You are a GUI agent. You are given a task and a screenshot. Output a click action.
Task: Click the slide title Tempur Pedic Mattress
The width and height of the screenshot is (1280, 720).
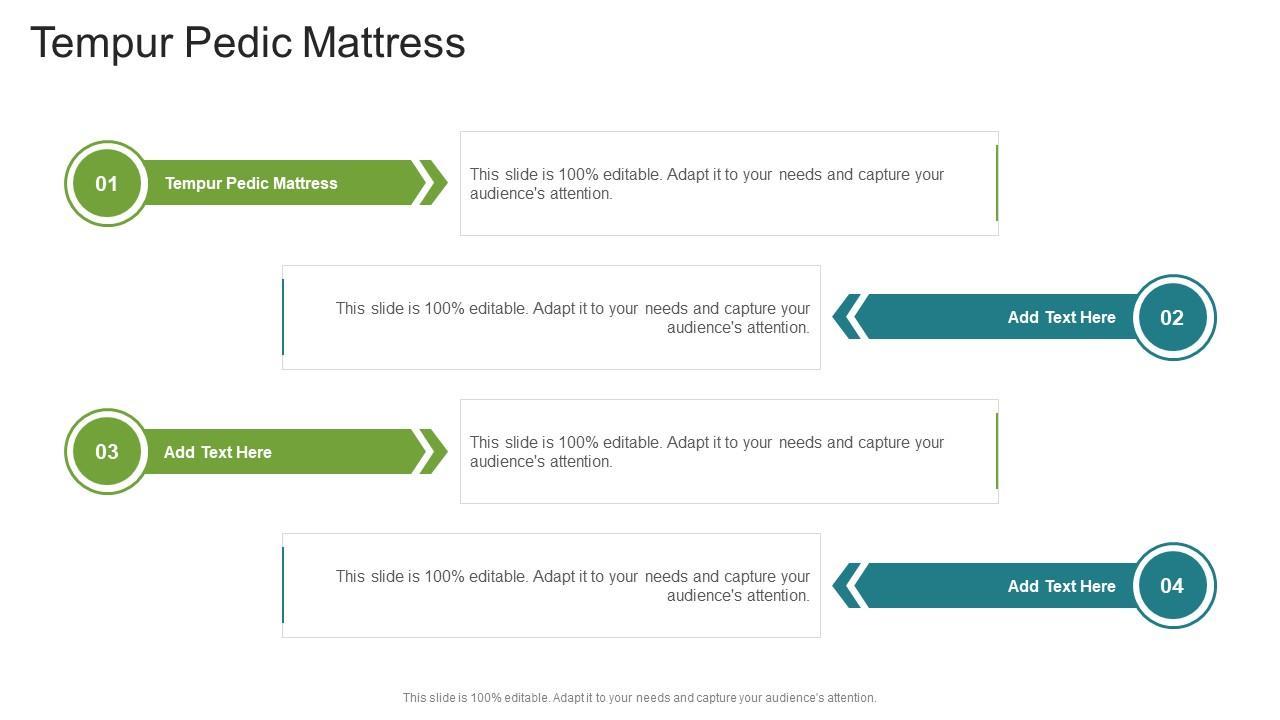coord(248,43)
